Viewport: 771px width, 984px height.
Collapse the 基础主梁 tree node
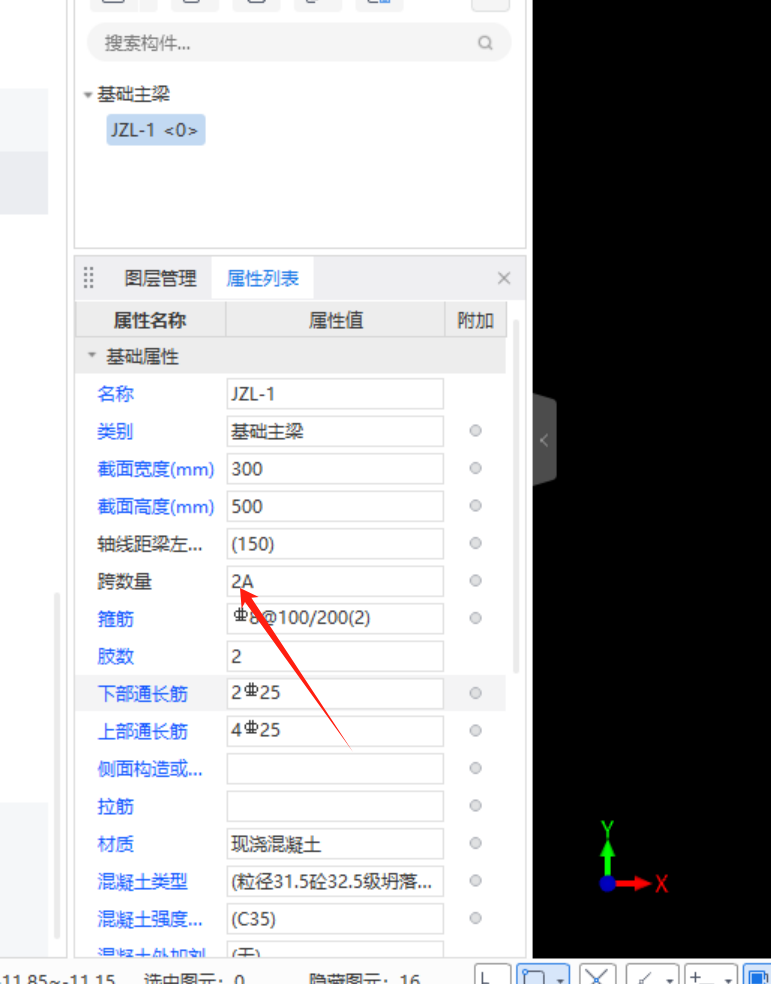click(x=88, y=95)
